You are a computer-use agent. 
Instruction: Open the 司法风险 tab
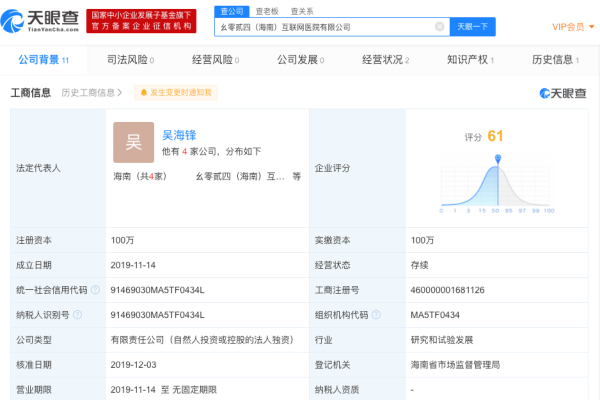click(x=130, y=60)
